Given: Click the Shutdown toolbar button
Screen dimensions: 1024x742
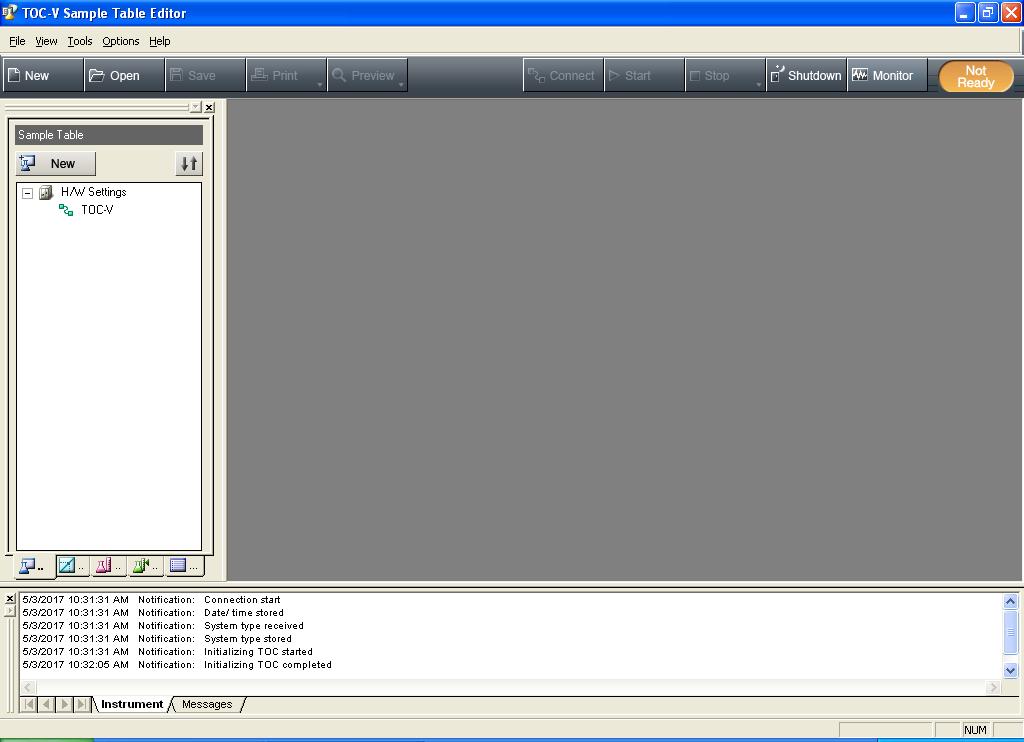Looking at the screenshot, I should pyautogui.click(x=806, y=75).
